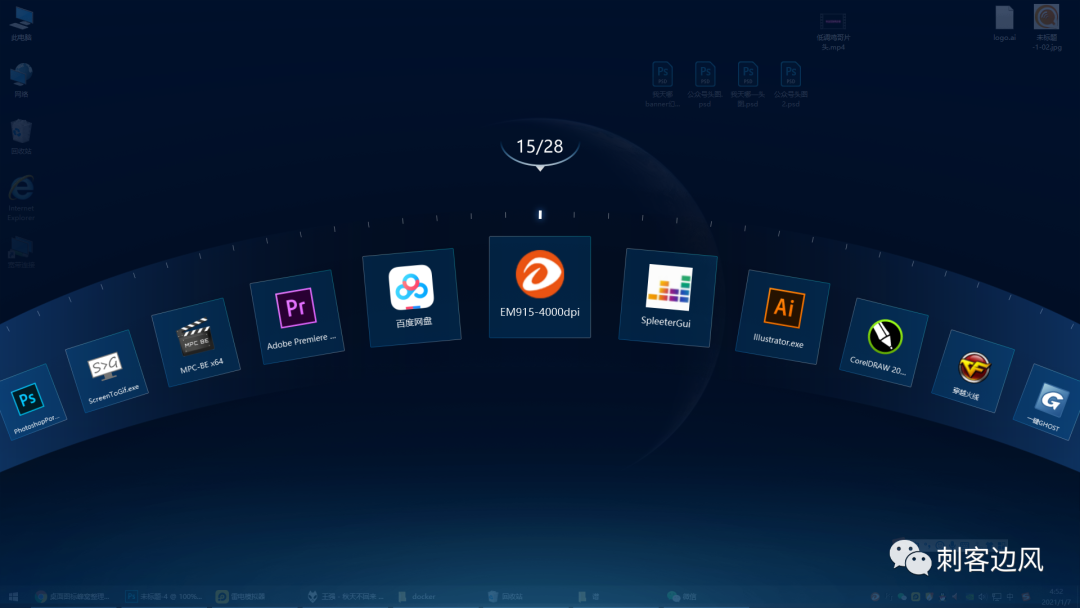Open the PhotoshopPortable tile
The width and height of the screenshot is (1080, 608).
pos(33,402)
